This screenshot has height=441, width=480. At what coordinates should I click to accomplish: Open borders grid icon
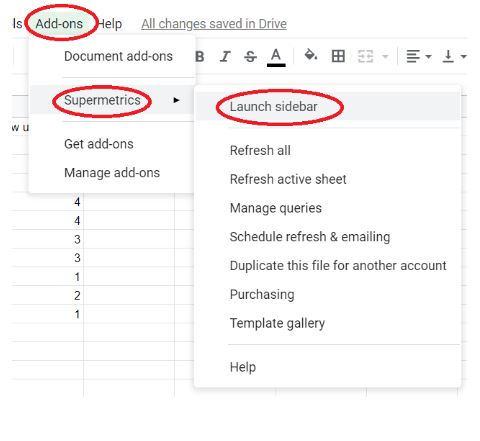pyautogui.click(x=338, y=56)
